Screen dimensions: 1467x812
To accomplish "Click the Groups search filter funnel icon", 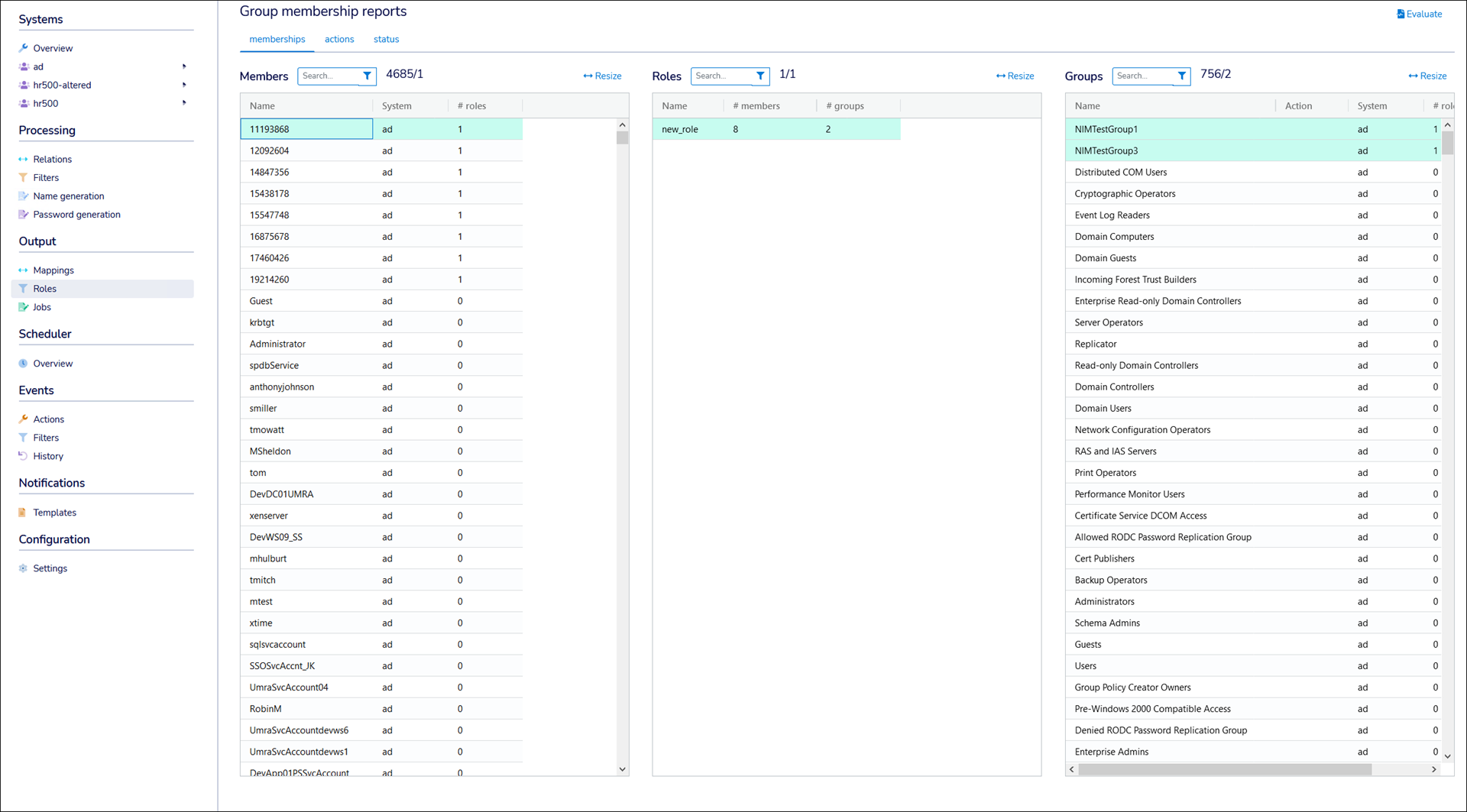I will click(x=1181, y=76).
